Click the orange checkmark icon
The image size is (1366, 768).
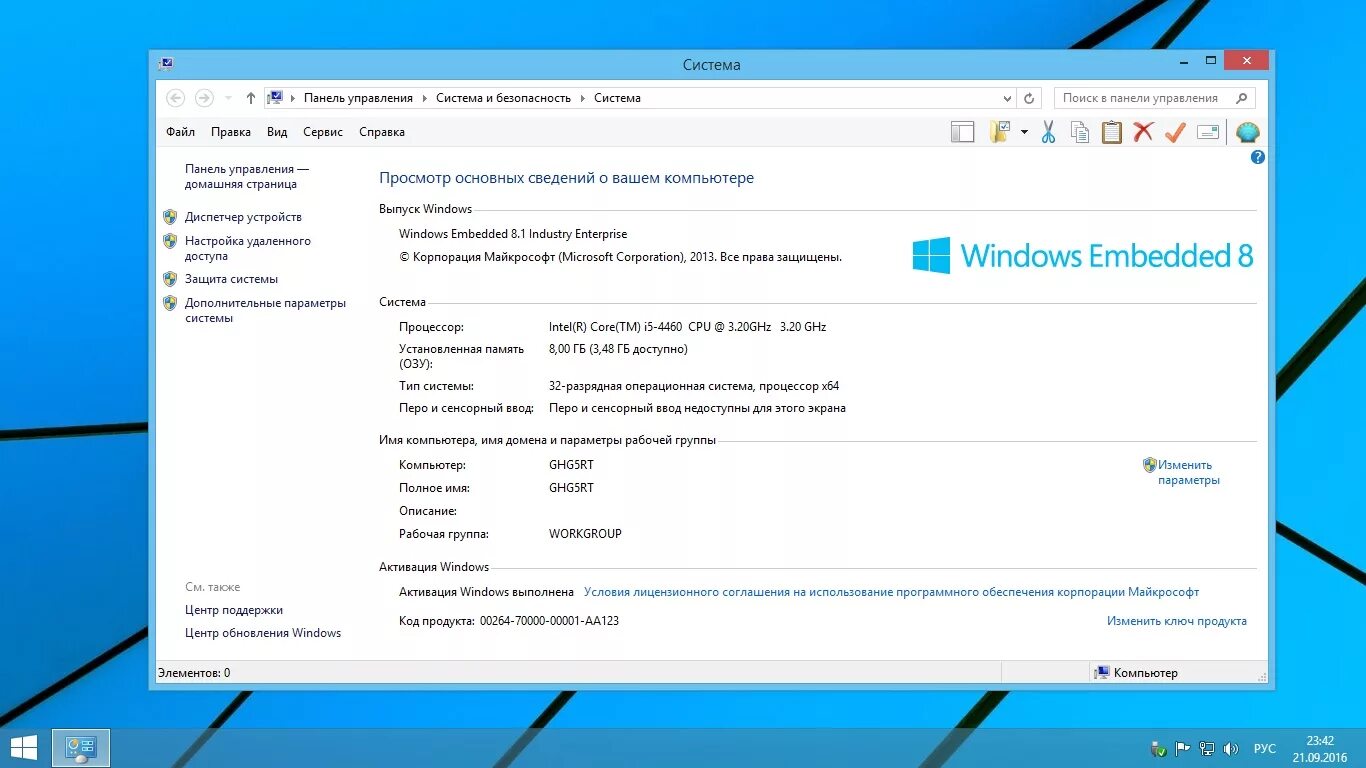pos(1175,132)
